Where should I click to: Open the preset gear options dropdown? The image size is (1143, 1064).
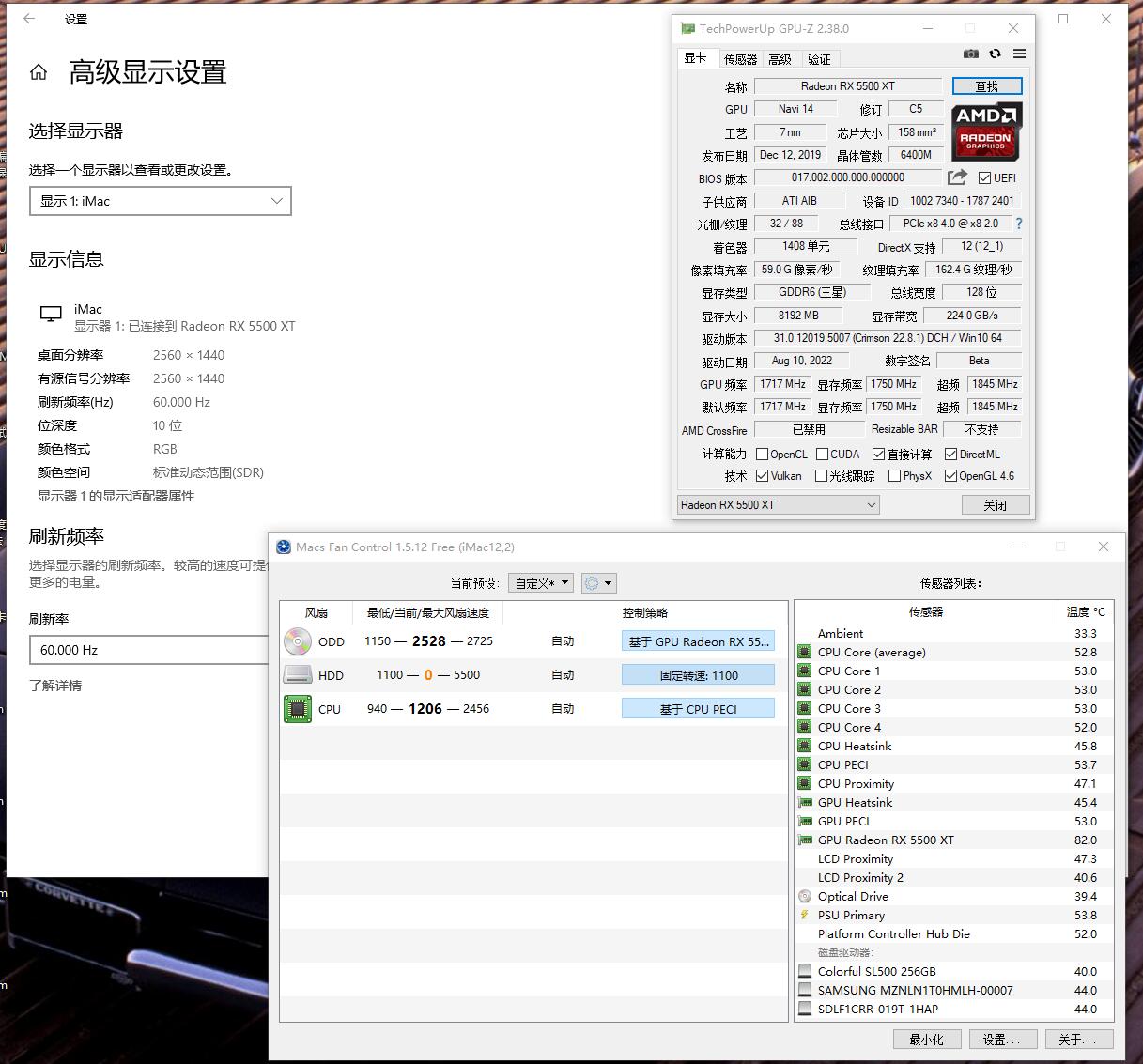tap(598, 583)
